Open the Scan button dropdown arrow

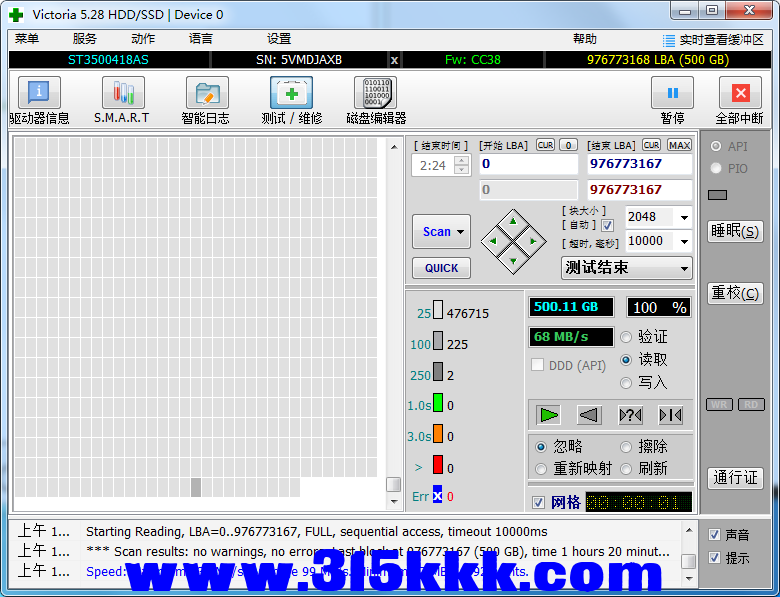point(461,232)
